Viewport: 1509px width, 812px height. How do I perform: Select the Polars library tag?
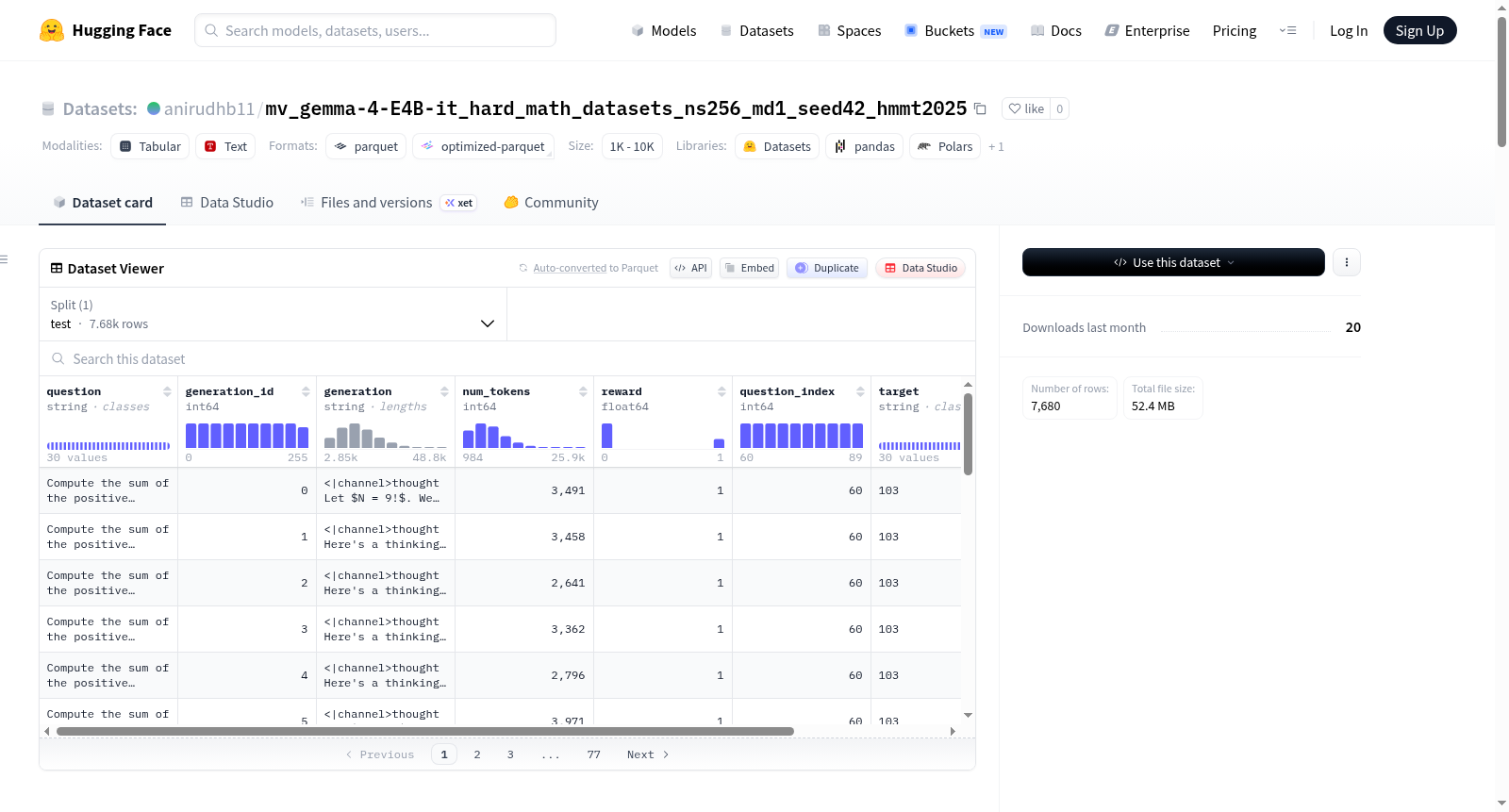pos(945,146)
